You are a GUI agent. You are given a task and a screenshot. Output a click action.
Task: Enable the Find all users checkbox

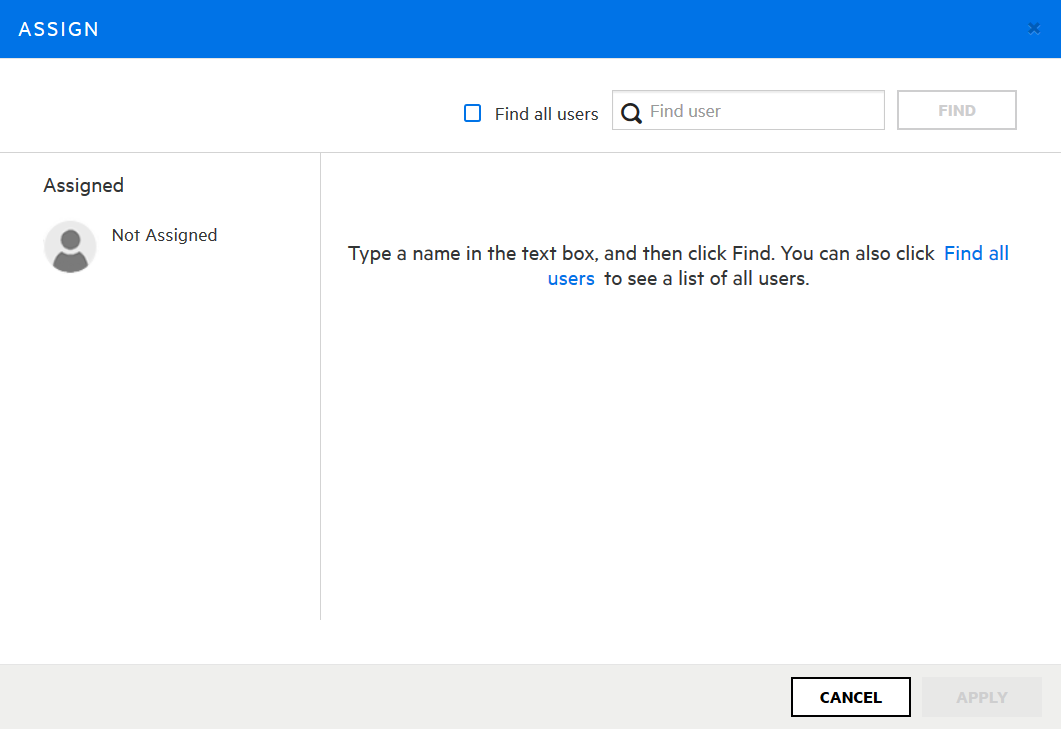click(473, 113)
